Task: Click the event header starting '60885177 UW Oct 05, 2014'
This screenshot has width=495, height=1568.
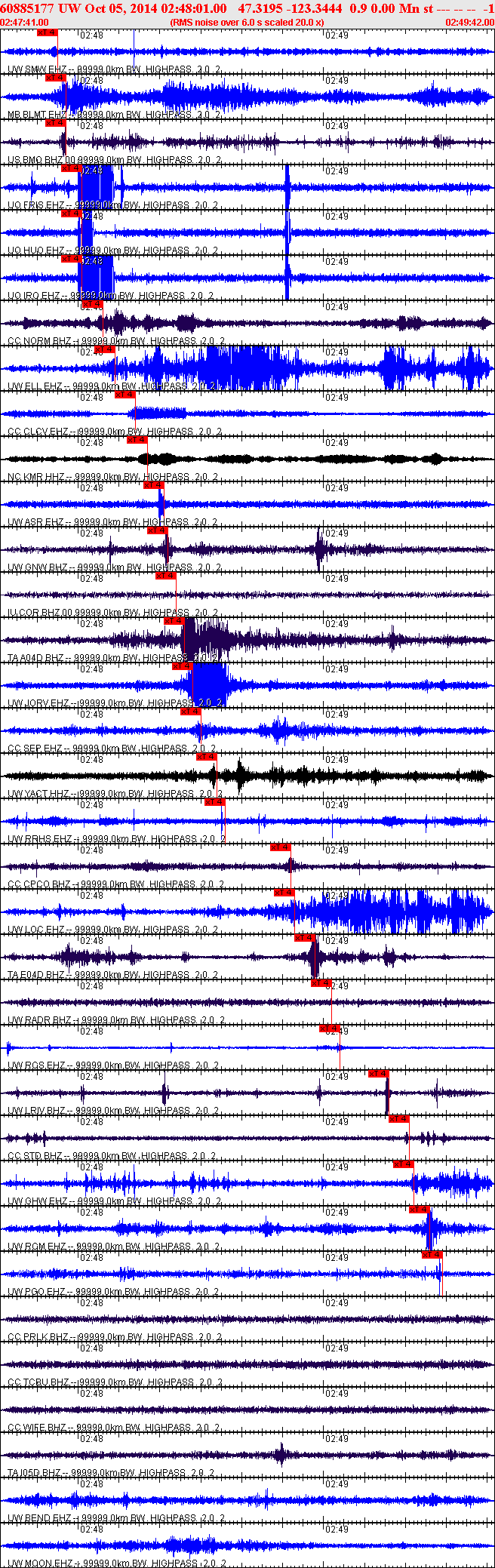Action: (x=247, y=8)
